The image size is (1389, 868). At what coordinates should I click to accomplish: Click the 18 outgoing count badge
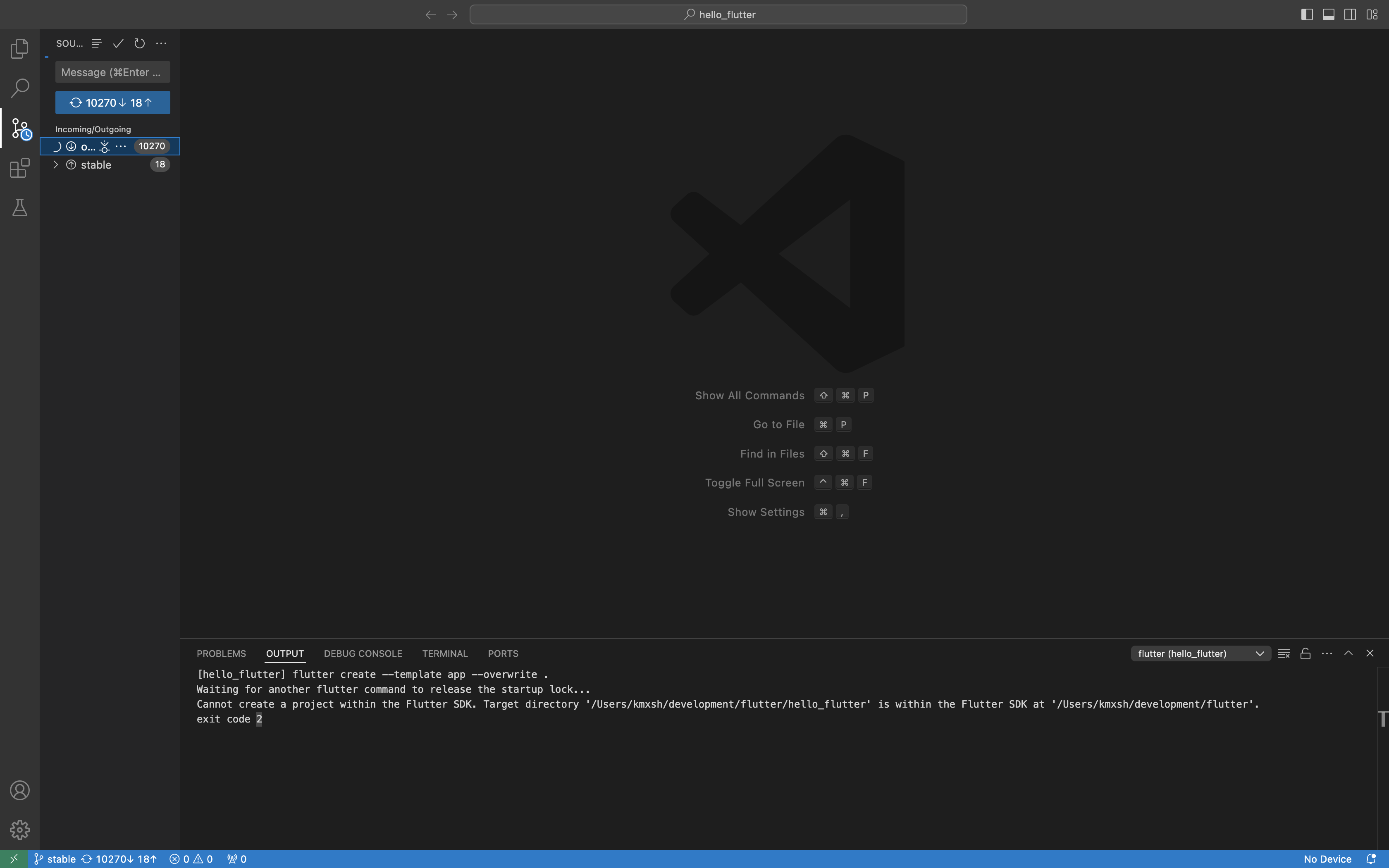(x=160, y=165)
